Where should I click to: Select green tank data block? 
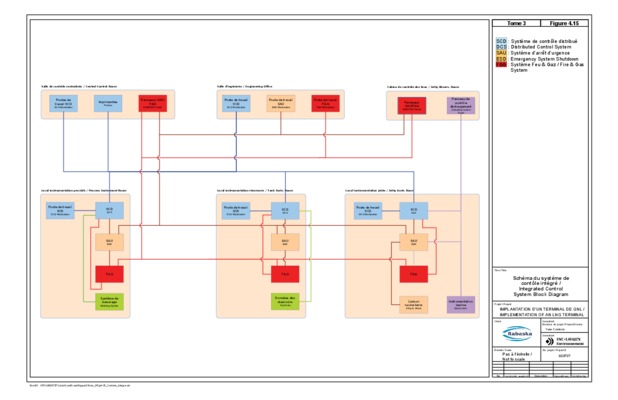(285, 301)
